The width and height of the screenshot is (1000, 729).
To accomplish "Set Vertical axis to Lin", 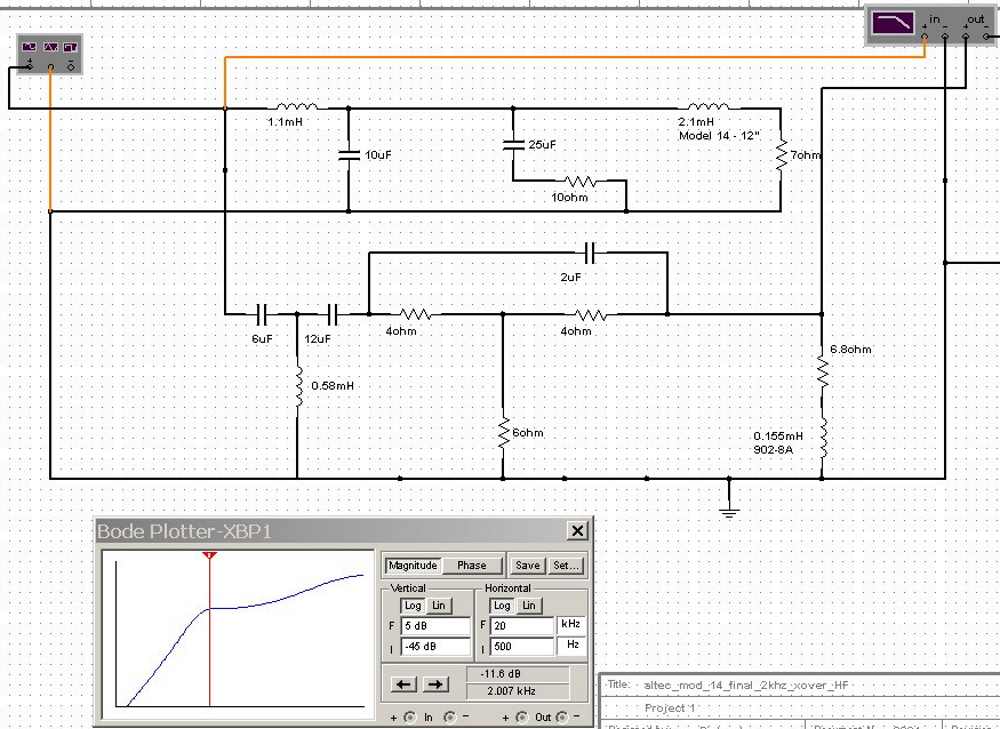I will pos(439,605).
